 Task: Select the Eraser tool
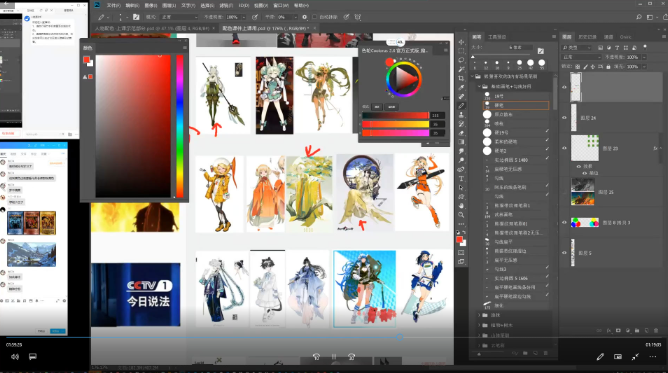(x=461, y=133)
